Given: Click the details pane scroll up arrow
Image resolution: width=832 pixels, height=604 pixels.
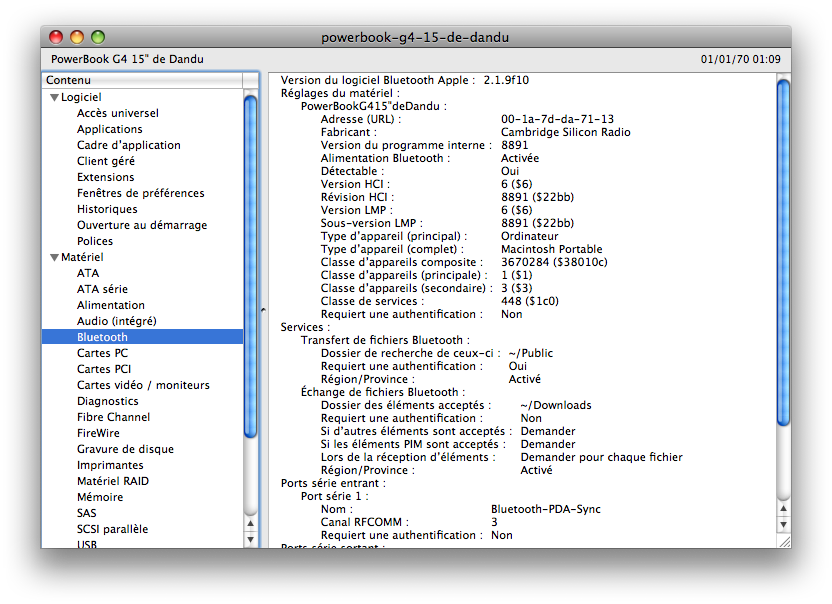Looking at the screenshot, I should click(783, 508).
